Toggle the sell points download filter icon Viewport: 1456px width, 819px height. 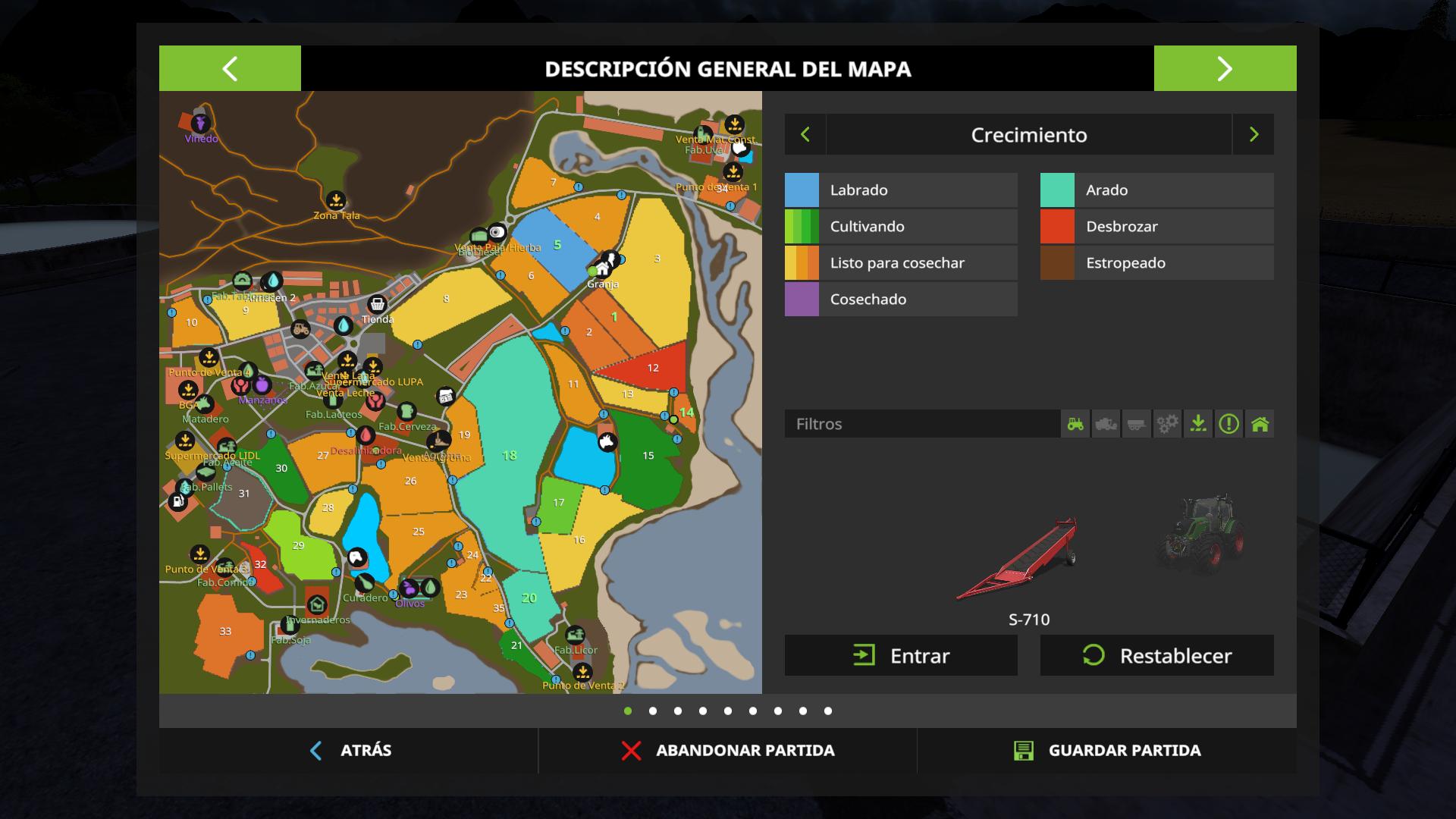coord(1198,424)
